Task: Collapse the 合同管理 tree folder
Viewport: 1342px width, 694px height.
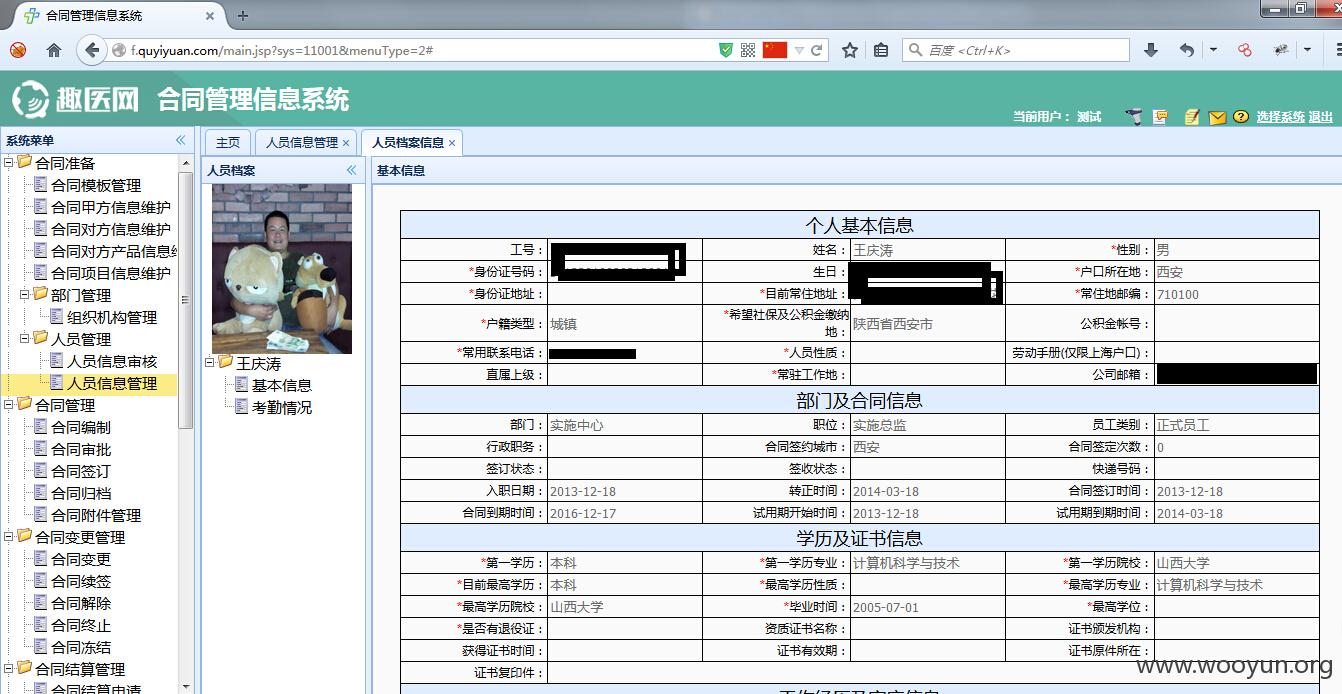Action: 8,404
